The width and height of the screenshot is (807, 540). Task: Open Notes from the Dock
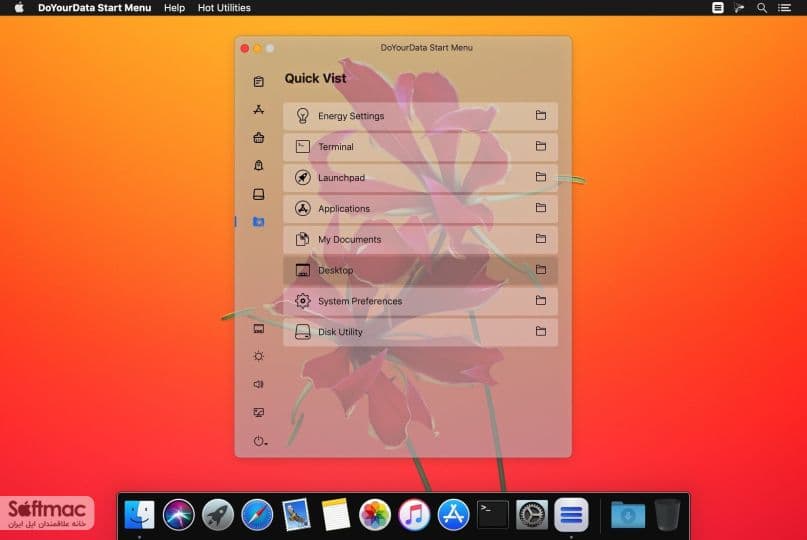point(336,514)
